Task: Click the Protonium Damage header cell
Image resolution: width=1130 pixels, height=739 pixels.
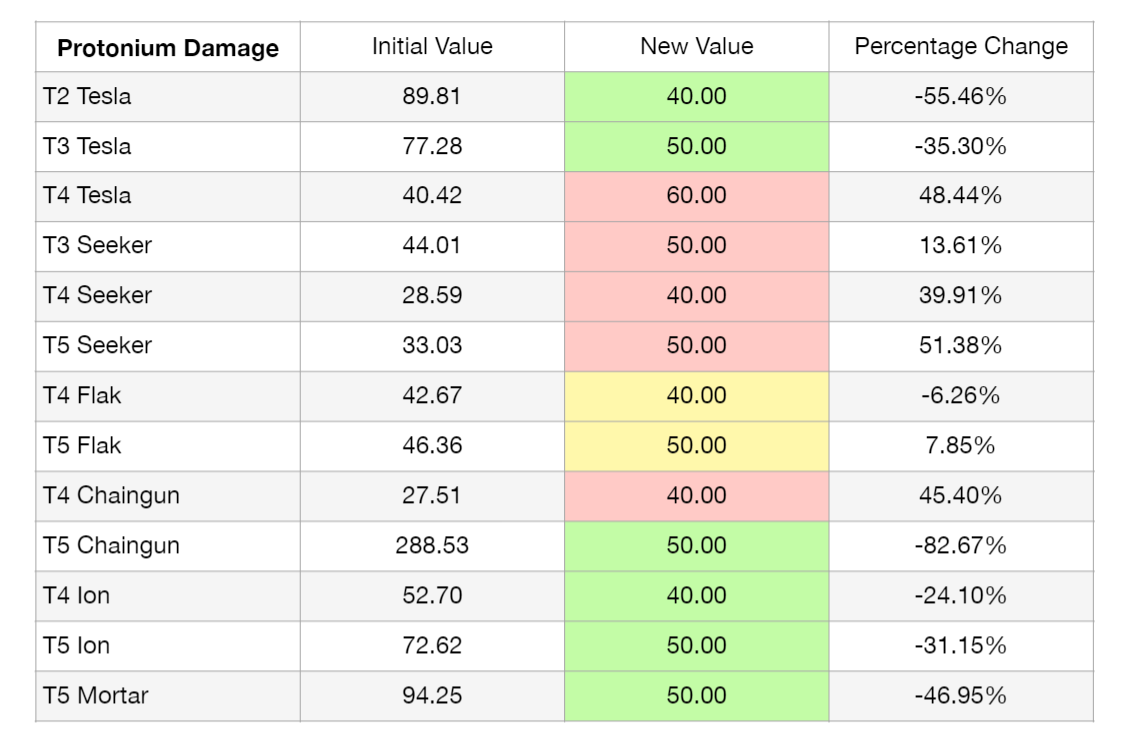Action: pos(167,48)
